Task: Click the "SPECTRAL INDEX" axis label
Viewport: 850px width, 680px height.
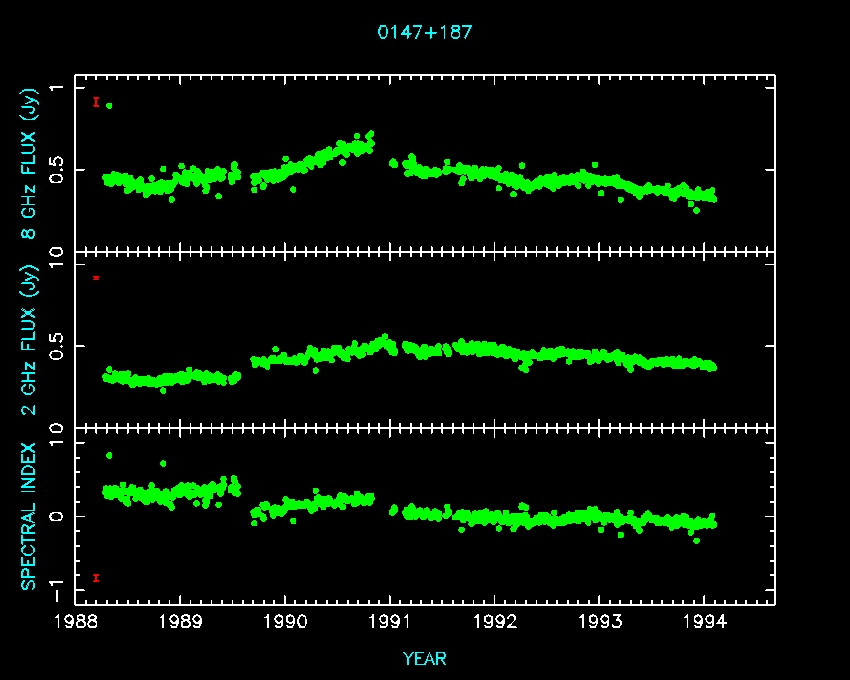Action: [x=29, y=516]
